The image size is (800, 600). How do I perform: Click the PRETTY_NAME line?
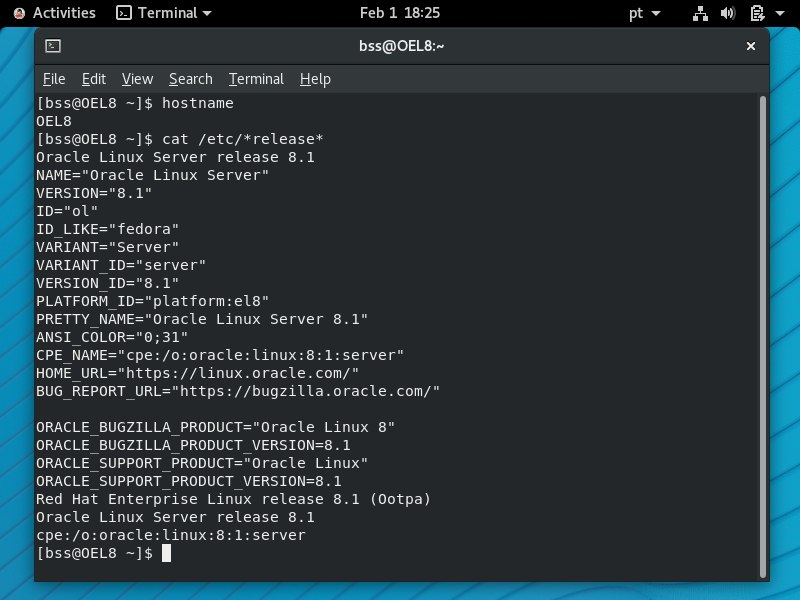coord(202,319)
